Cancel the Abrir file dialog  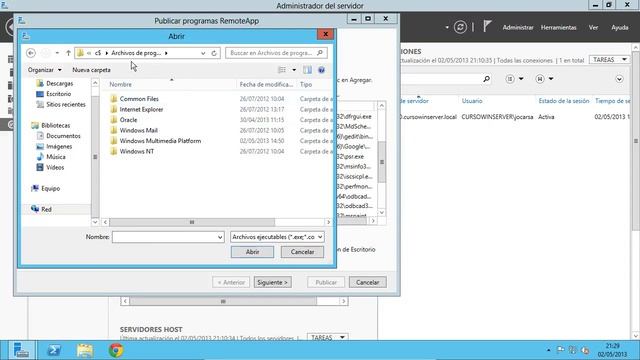(x=302, y=252)
